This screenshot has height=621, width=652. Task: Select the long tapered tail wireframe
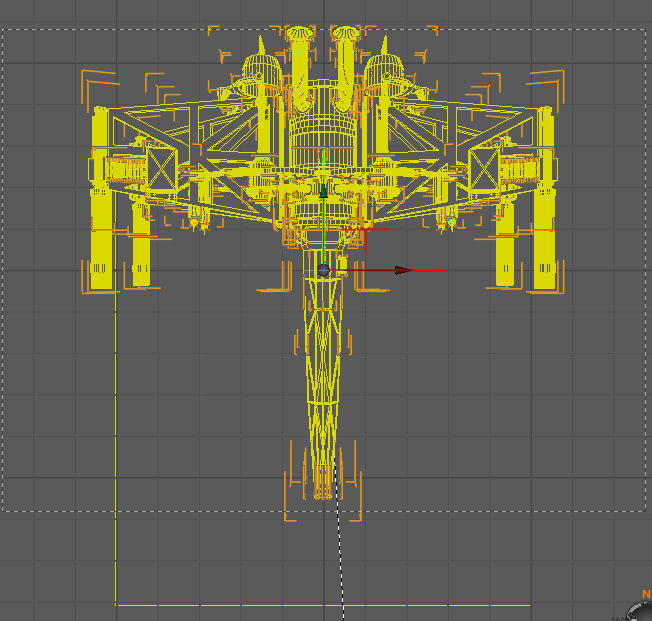pyautogui.click(x=323, y=380)
